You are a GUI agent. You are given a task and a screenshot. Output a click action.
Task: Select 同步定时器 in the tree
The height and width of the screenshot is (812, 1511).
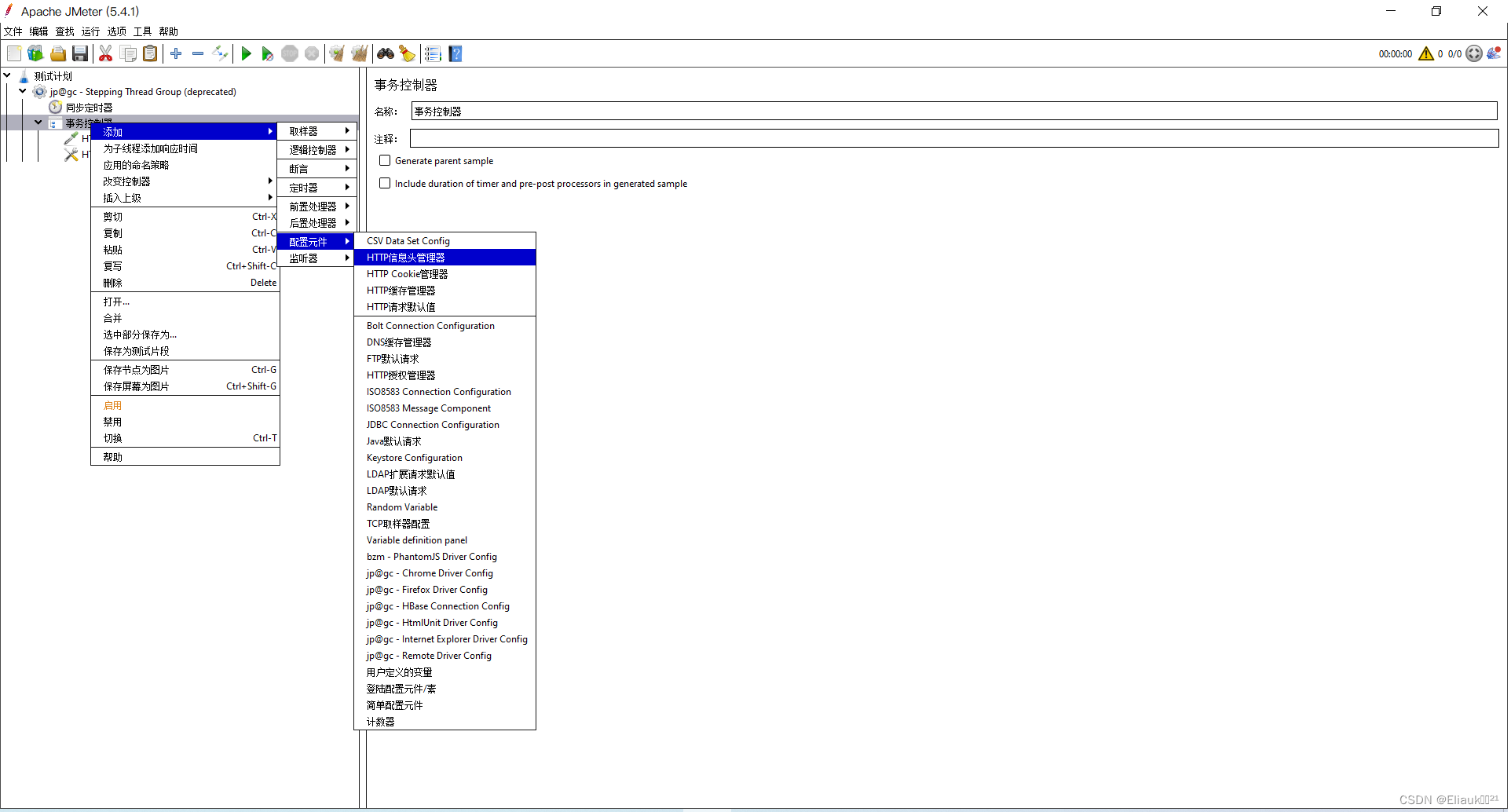point(89,108)
